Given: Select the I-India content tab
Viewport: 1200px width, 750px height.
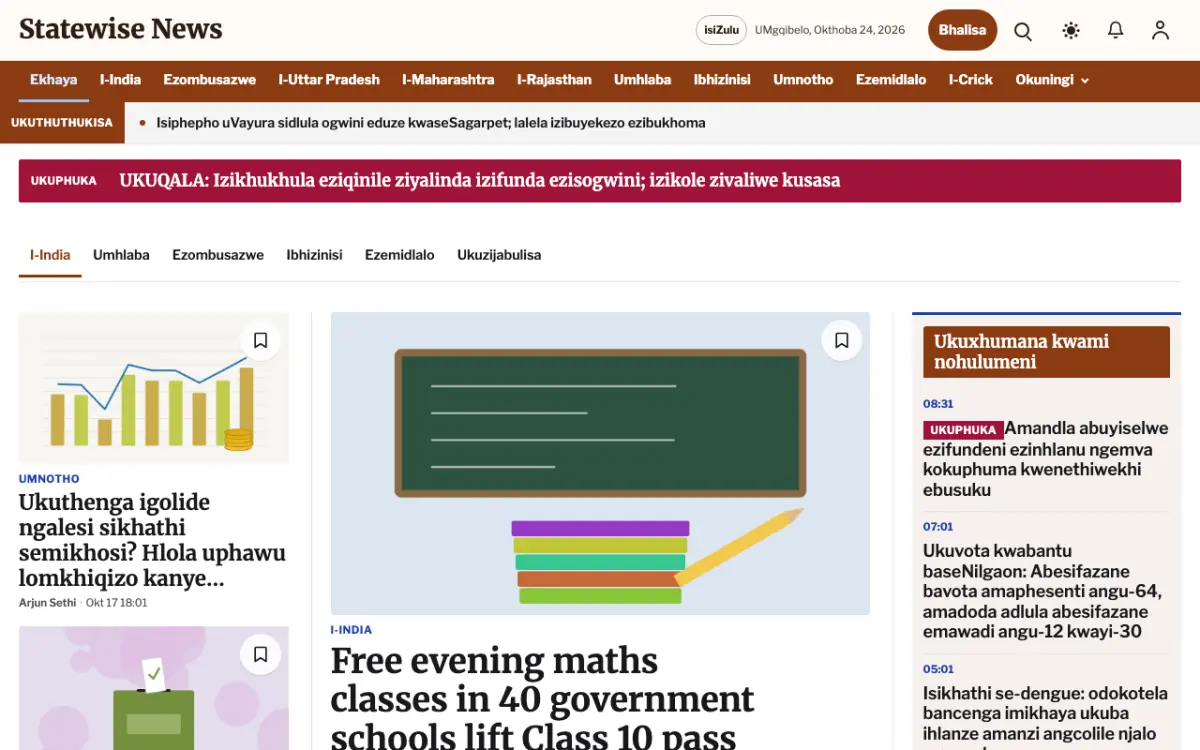Looking at the screenshot, I should point(50,255).
